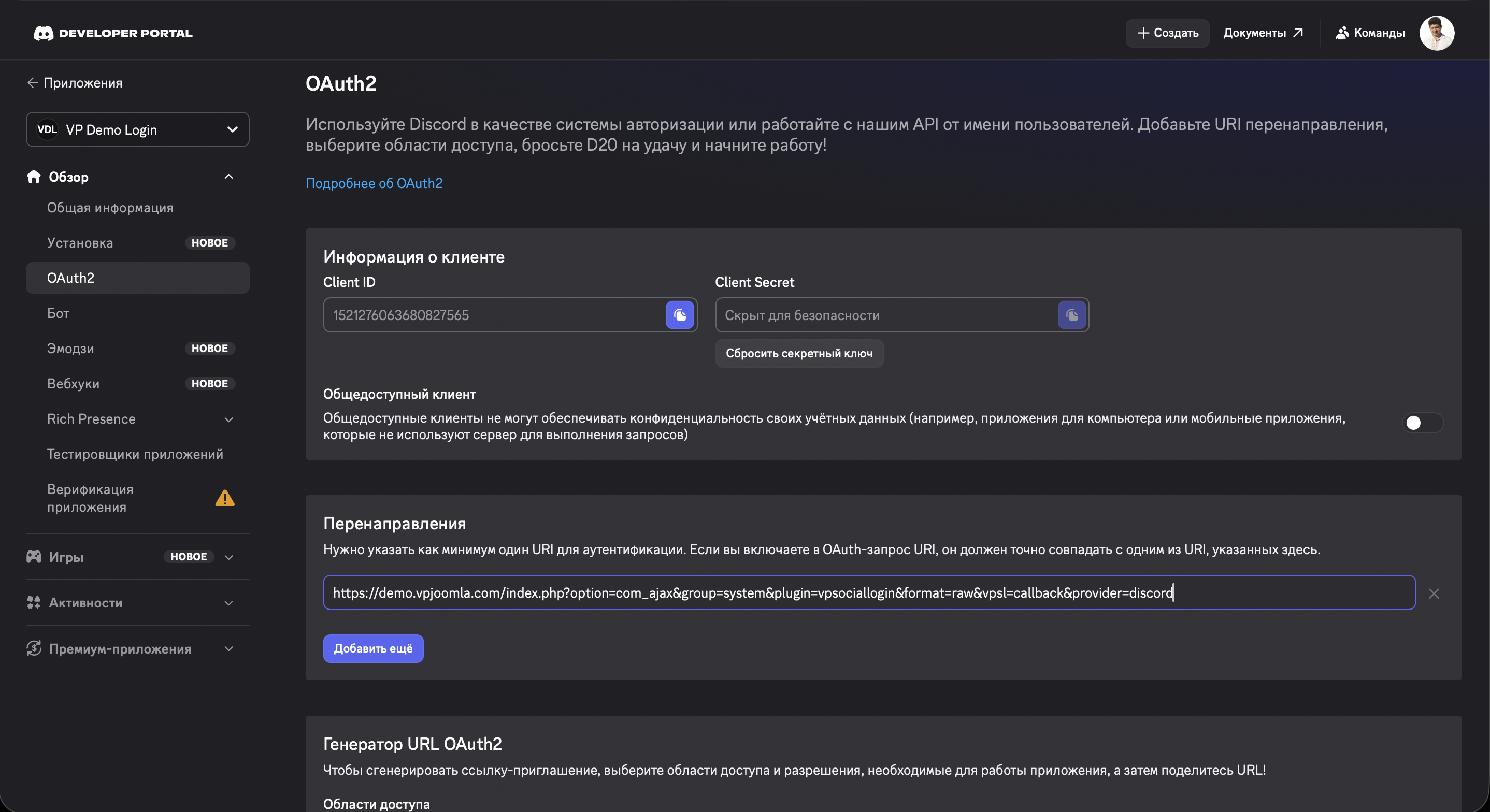Viewport: 1490px width, 812px height.
Task: Open the Эмодзи sidebar page
Action: (x=138, y=349)
